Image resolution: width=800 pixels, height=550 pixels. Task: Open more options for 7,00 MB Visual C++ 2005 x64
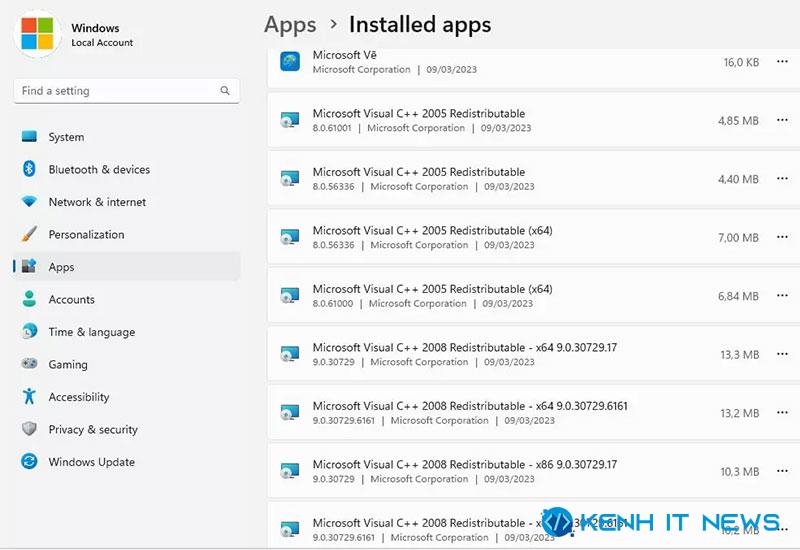coord(782,237)
